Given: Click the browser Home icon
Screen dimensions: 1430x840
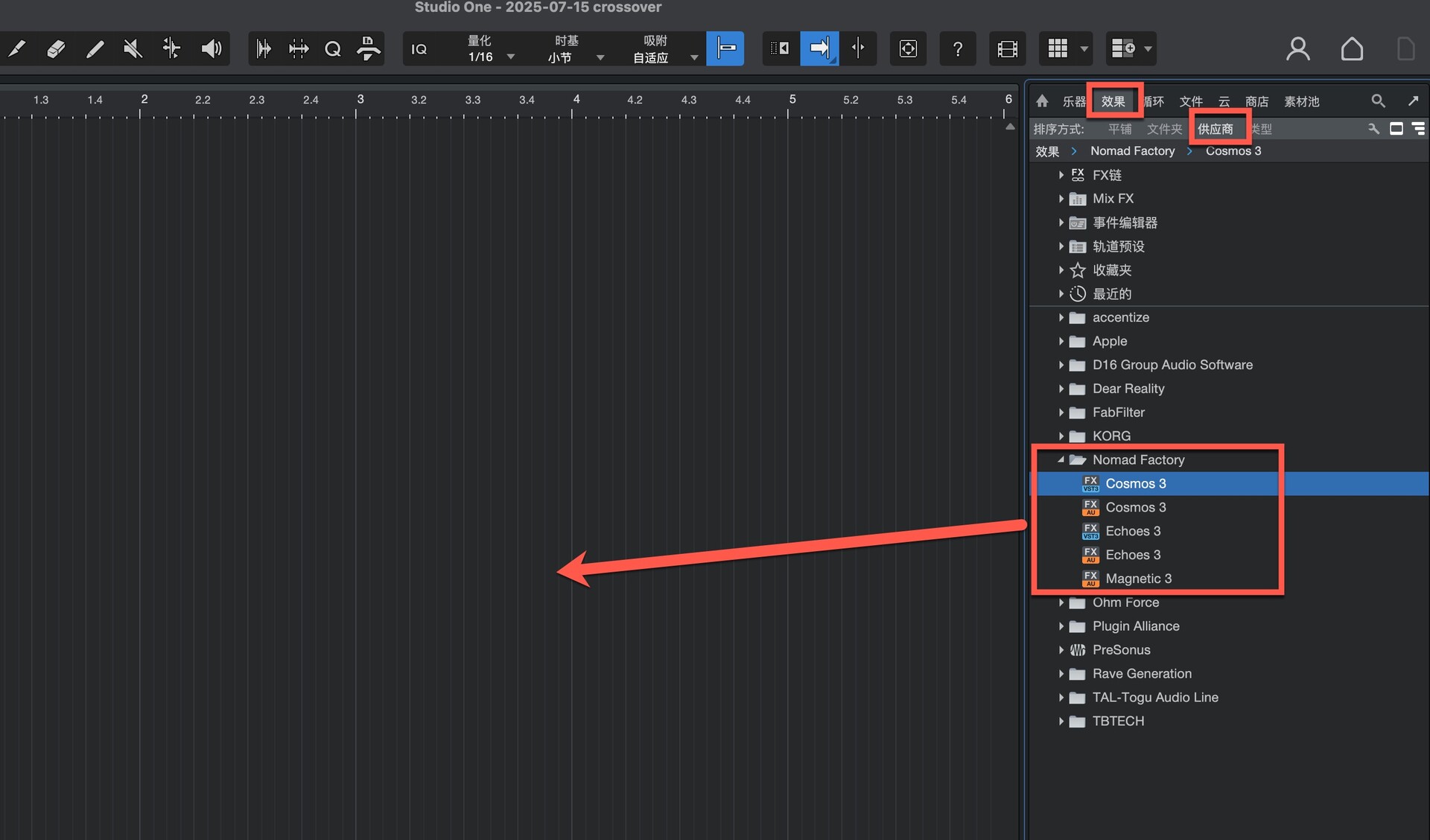Looking at the screenshot, I should pyautogui.click(x=1043, y=101).
